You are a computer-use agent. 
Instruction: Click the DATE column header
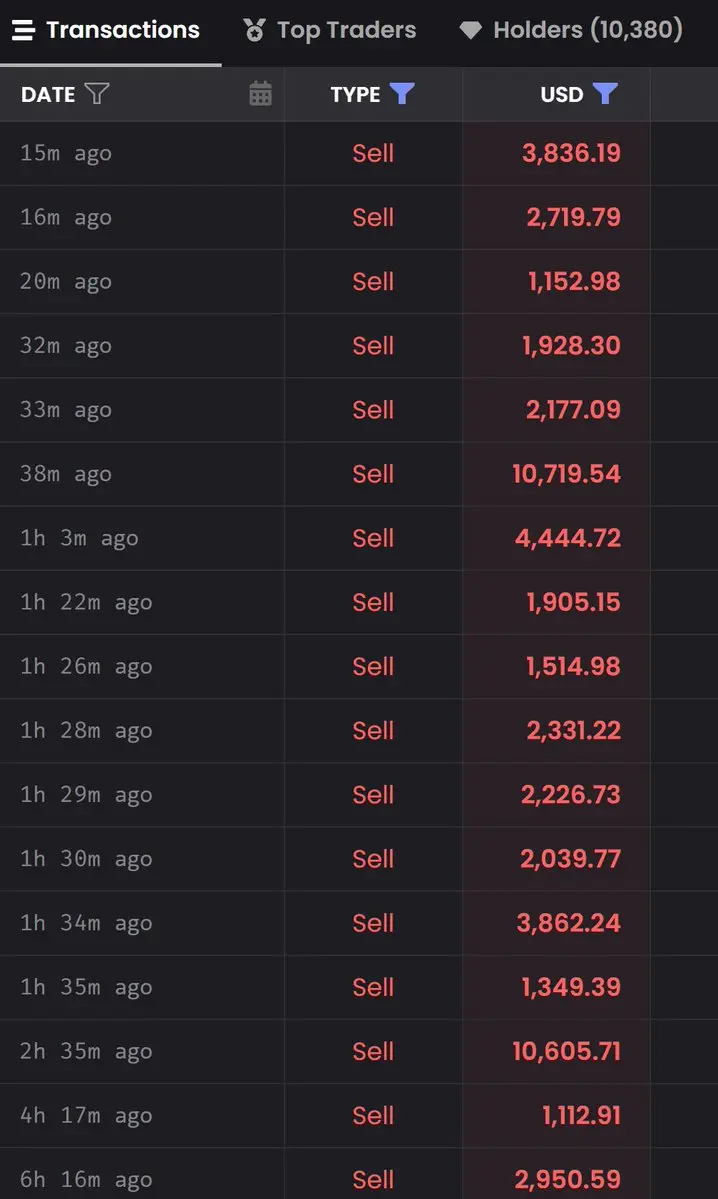[48, 94]
